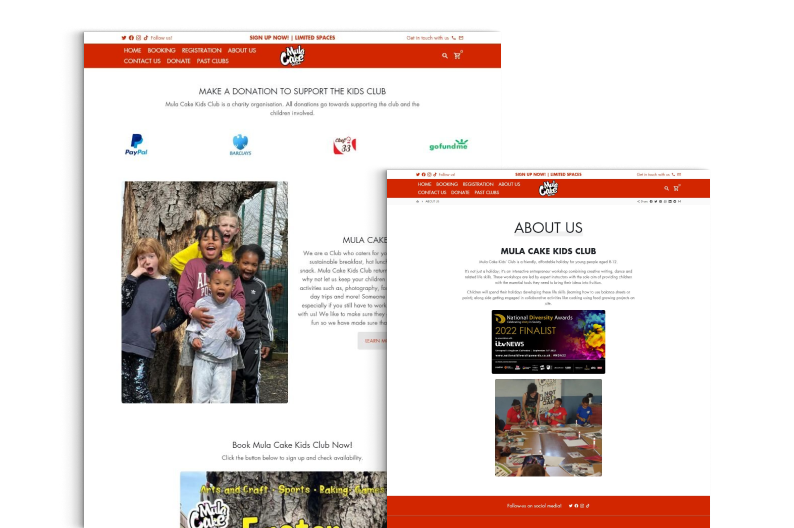Click SIGN UP NOW banner on About Us page
Image resolution: width=794 pixels, height=528 pixels.
tap(548, 175)
